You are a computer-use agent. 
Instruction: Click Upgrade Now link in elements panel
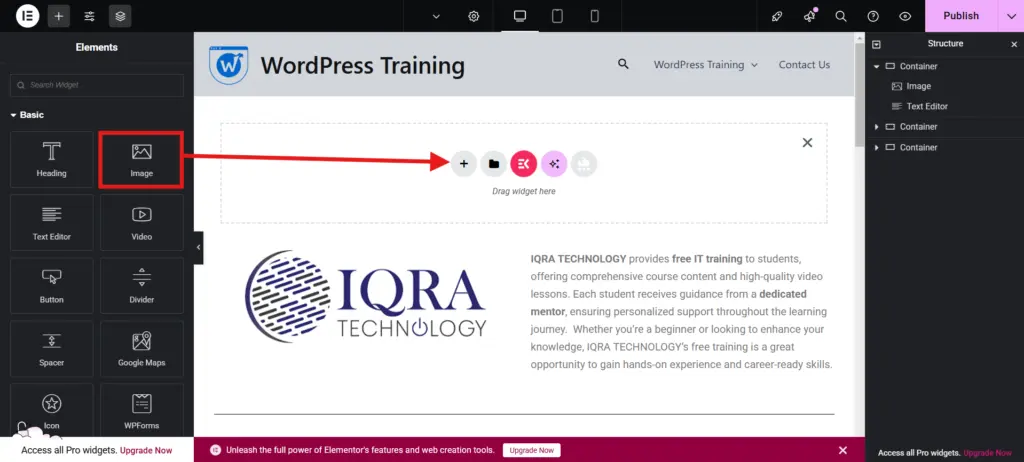coord(146,450)
